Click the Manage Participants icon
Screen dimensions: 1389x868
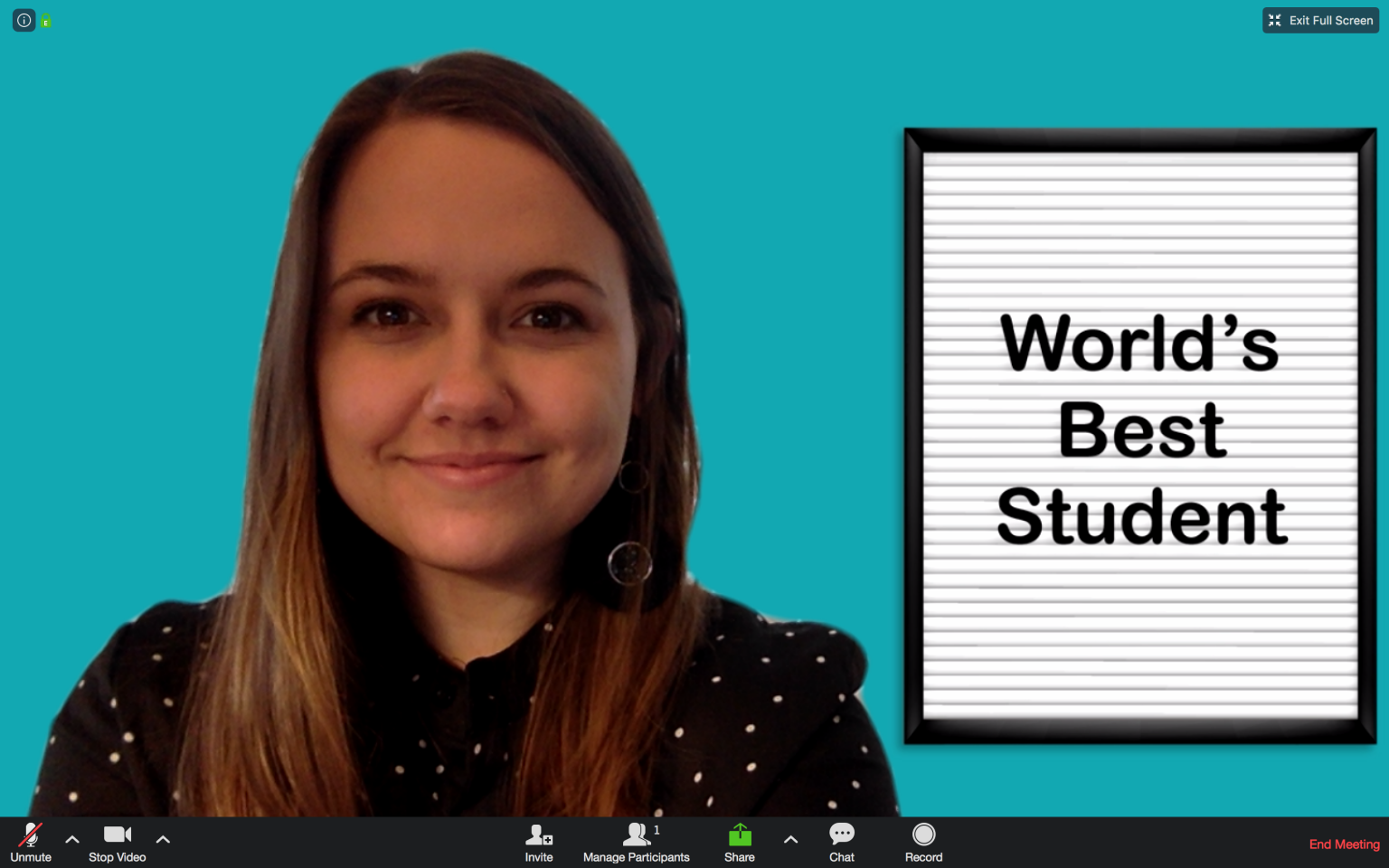click(636, 834)
